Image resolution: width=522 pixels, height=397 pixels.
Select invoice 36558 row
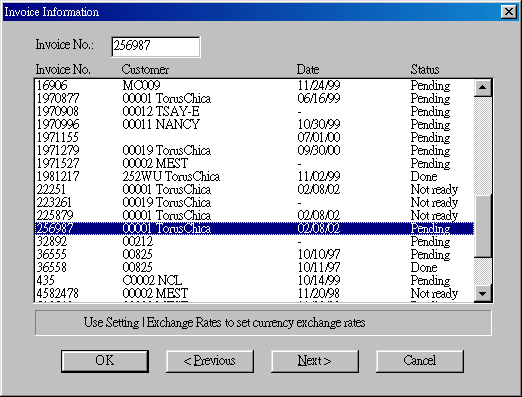click(254, 267)
